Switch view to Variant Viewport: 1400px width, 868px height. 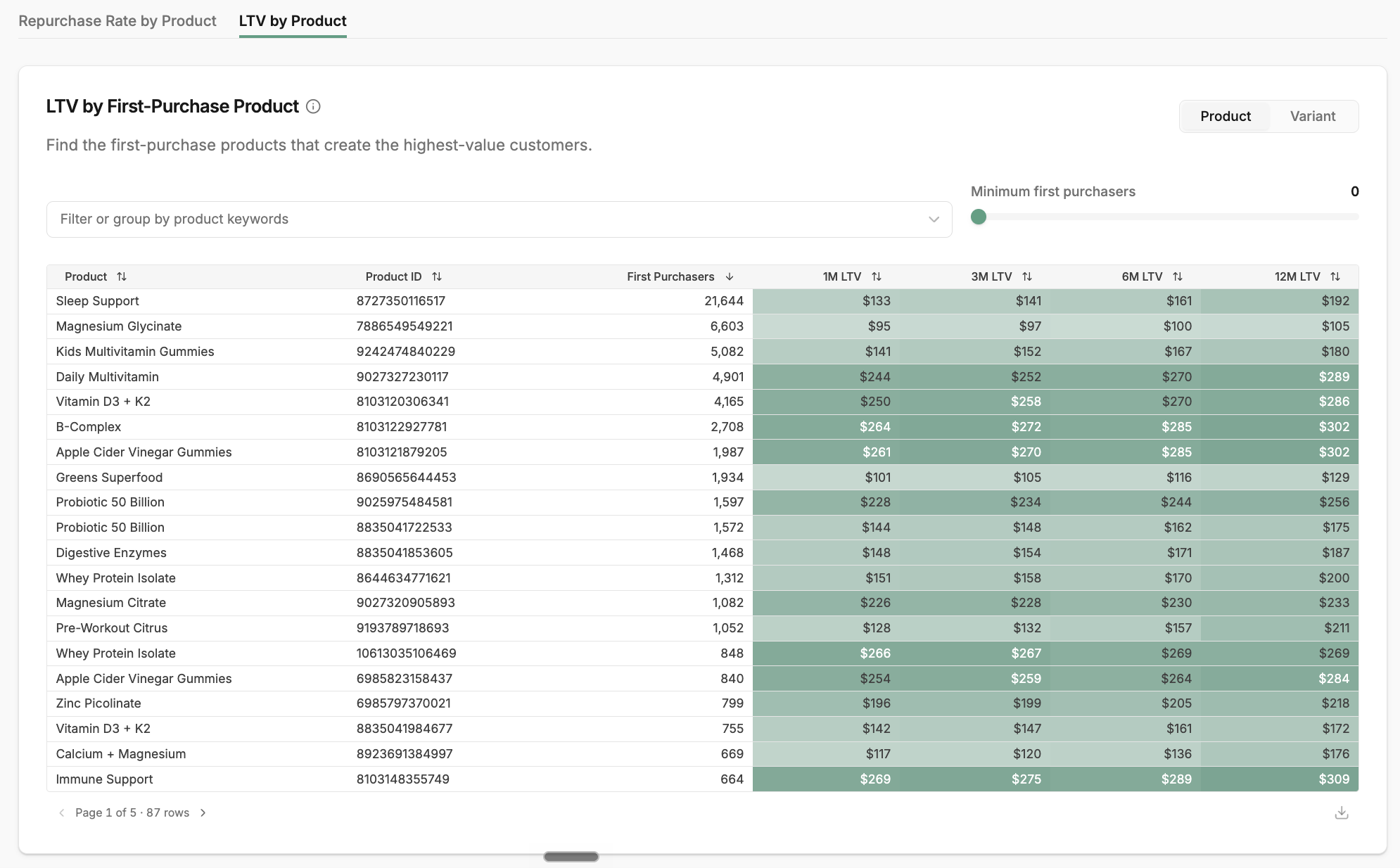tap(1313, 116)
